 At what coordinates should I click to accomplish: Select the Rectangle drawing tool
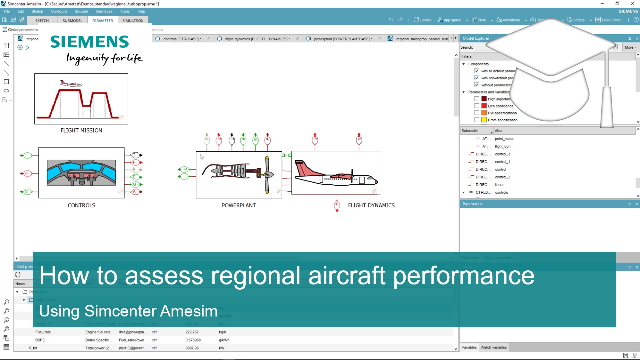7,82
